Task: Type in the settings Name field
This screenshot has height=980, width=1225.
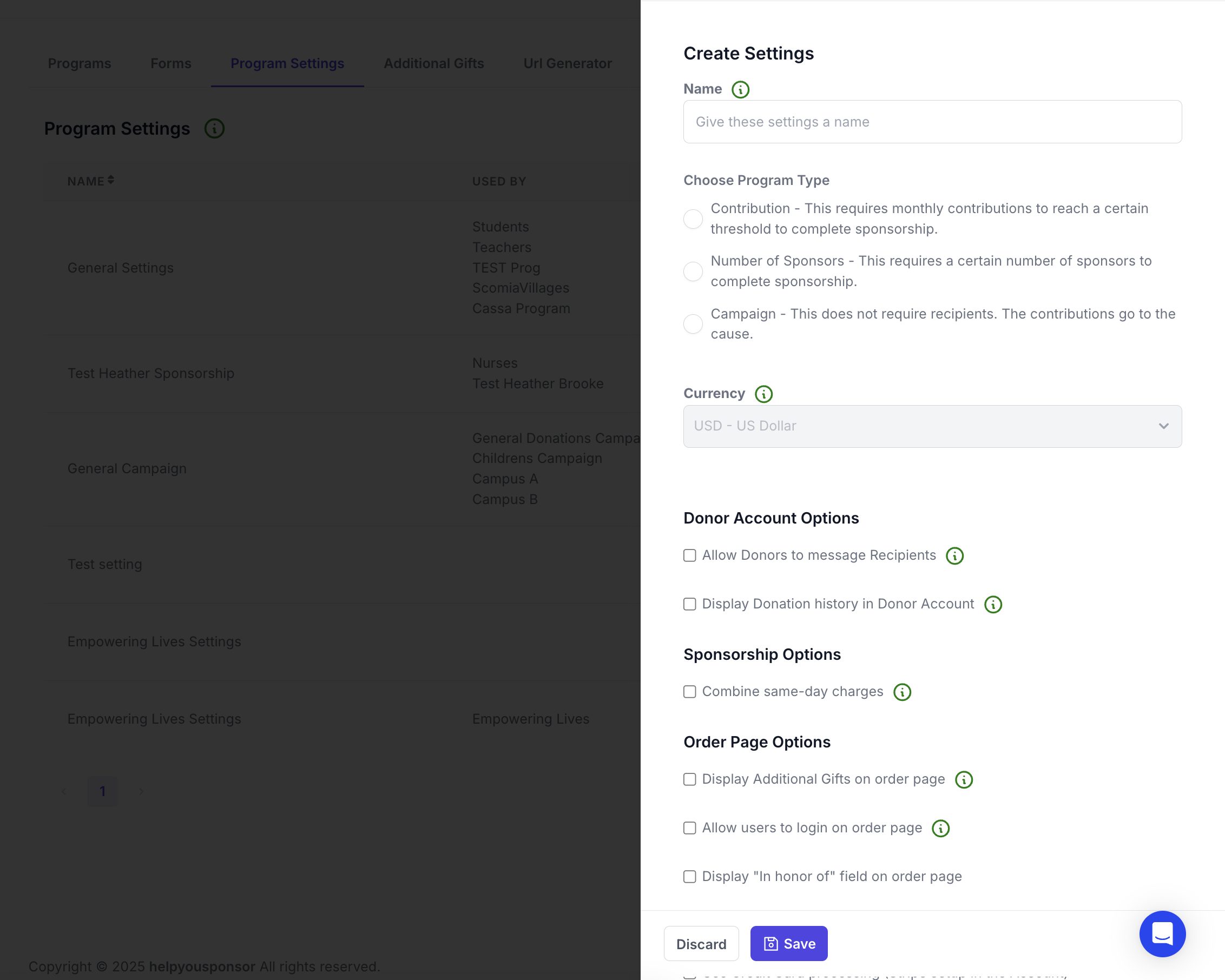Action: click(x=932, y=122)
